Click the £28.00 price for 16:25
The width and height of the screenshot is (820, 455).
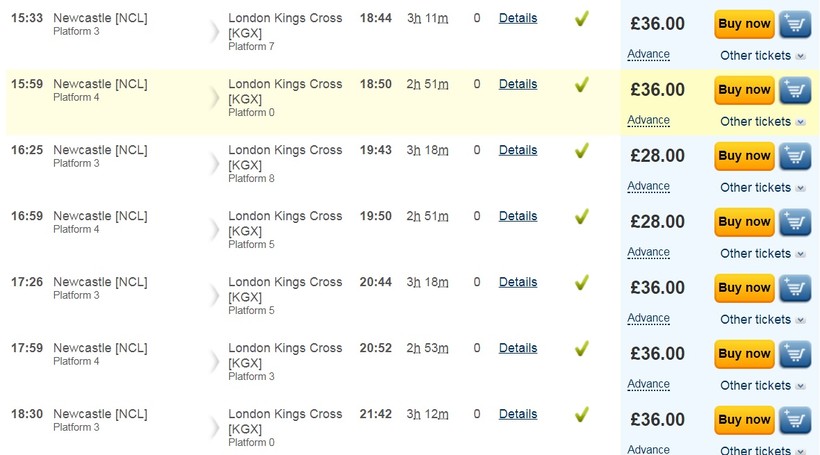point(657,156)
